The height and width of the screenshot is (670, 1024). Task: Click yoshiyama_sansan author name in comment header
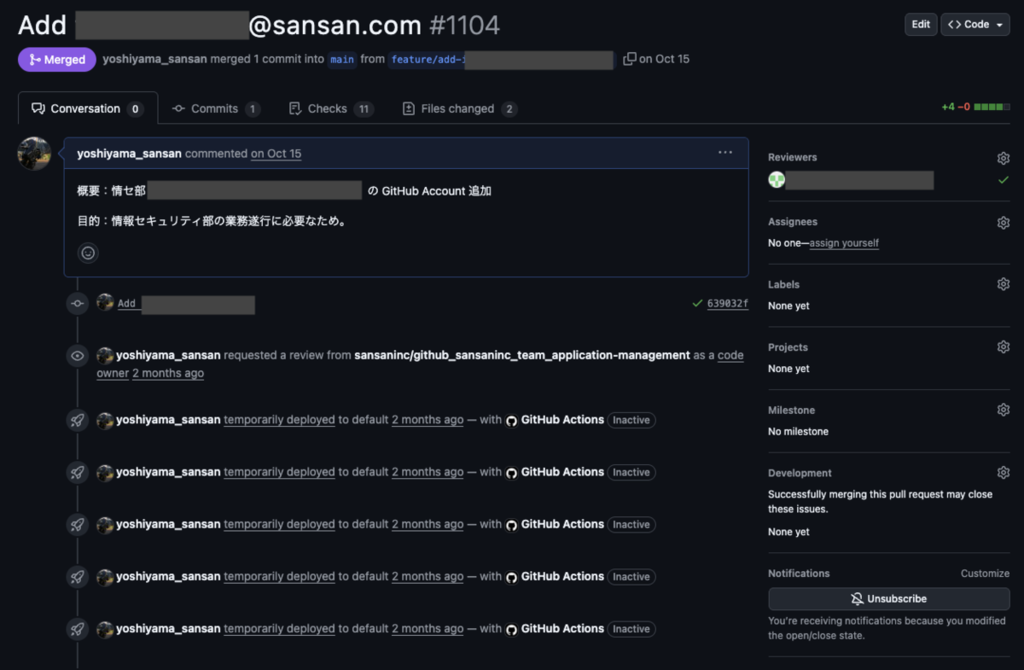coord(129,153)
